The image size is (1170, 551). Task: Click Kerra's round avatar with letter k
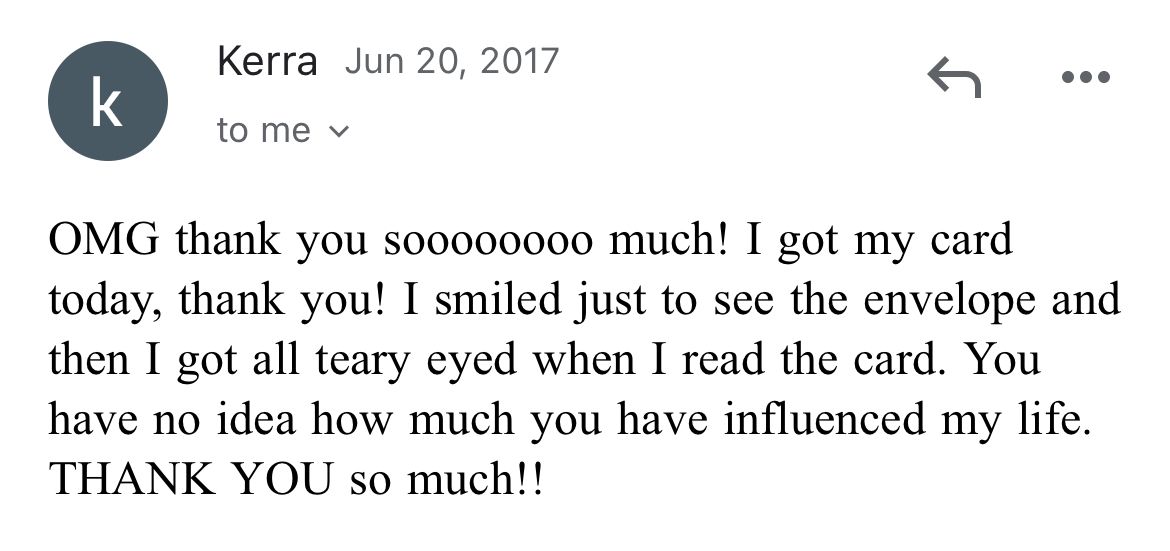pyautogui.click(x=108, y=101)
